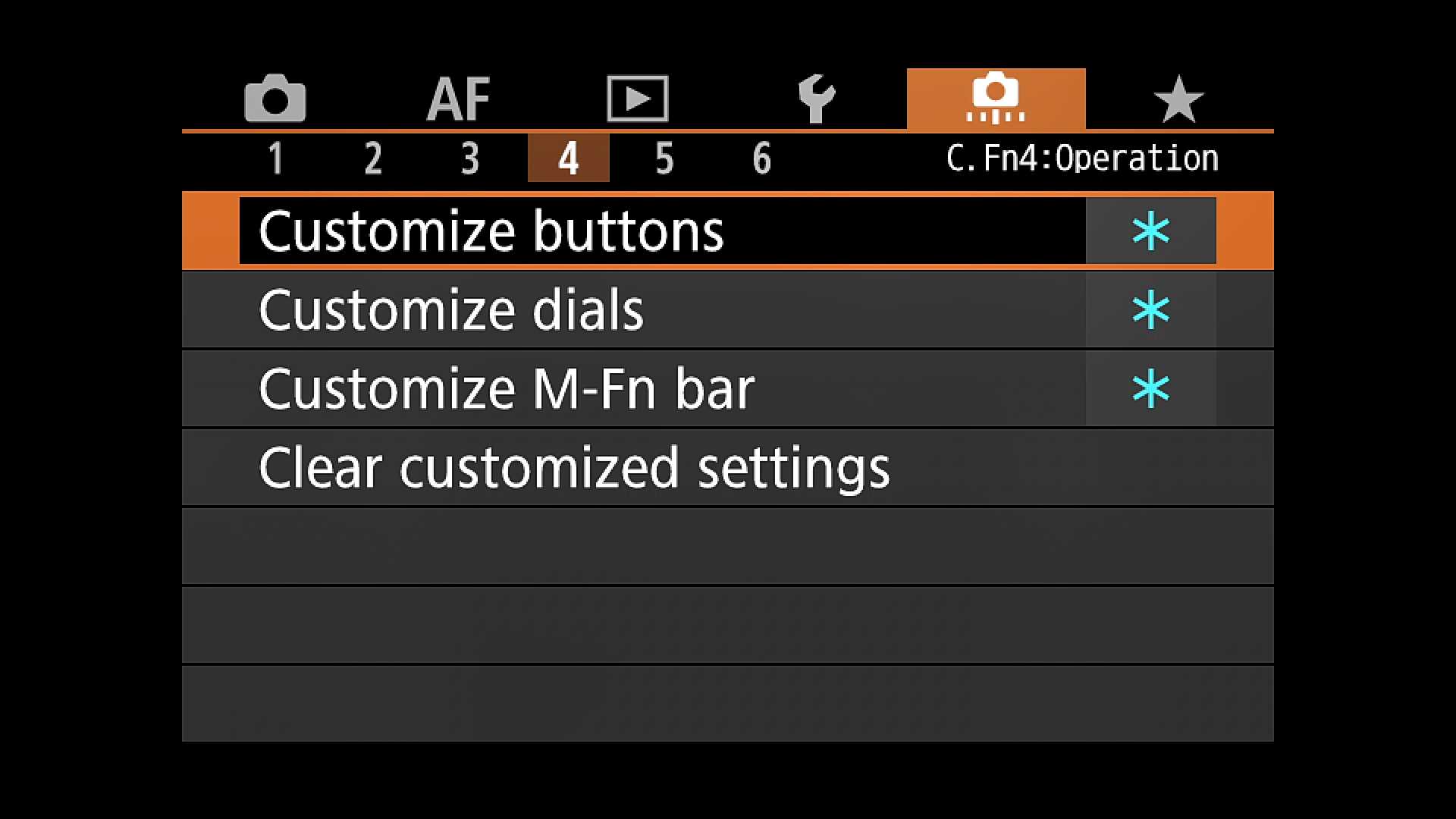This screenshot has width=1456, height=819.
Task: Click asterisk beside Customize M-Fn bar
Action: 1150,389
